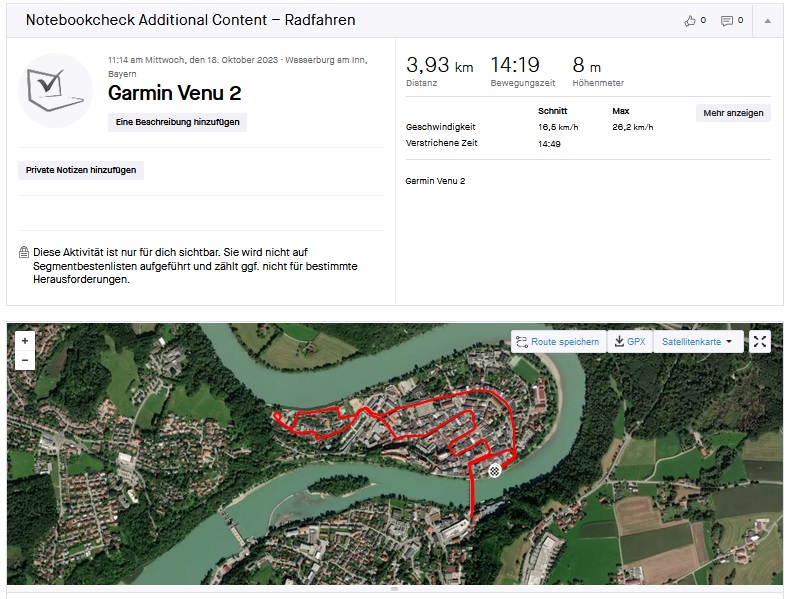Click the "26,2 km/h" max speed

pyautogui.click(x=632, y=127)
